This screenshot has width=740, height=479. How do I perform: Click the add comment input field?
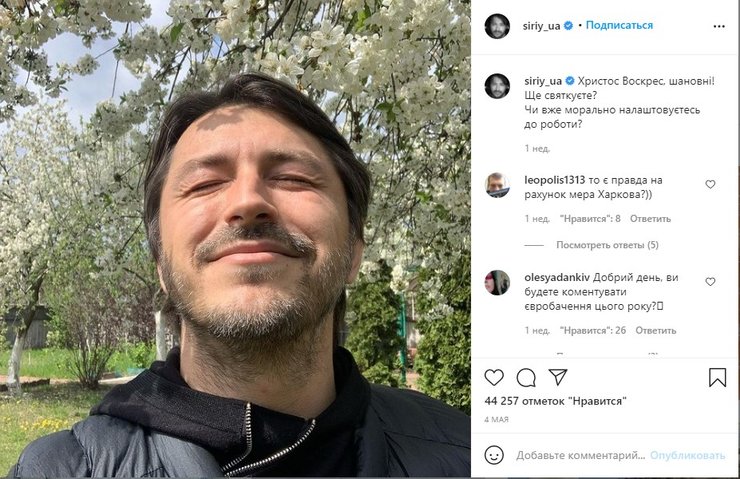coord(580,455)
